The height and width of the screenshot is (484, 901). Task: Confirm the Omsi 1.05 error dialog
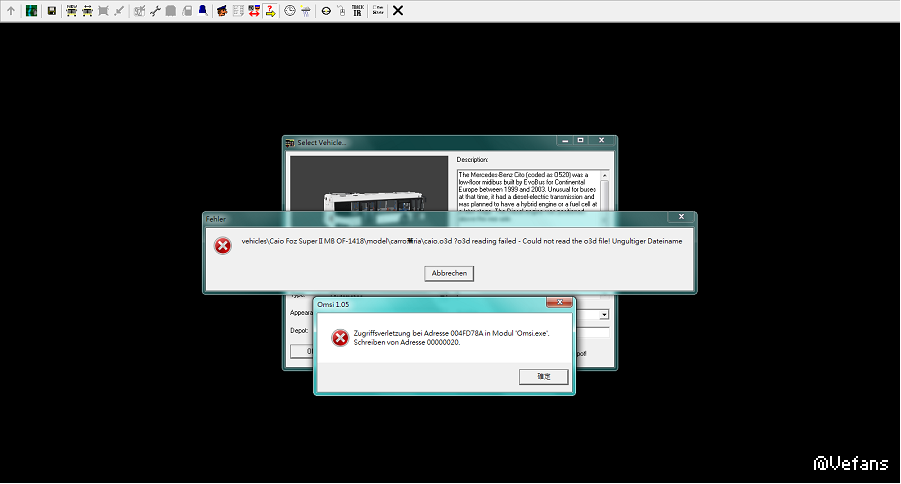(x=544, y=377)
